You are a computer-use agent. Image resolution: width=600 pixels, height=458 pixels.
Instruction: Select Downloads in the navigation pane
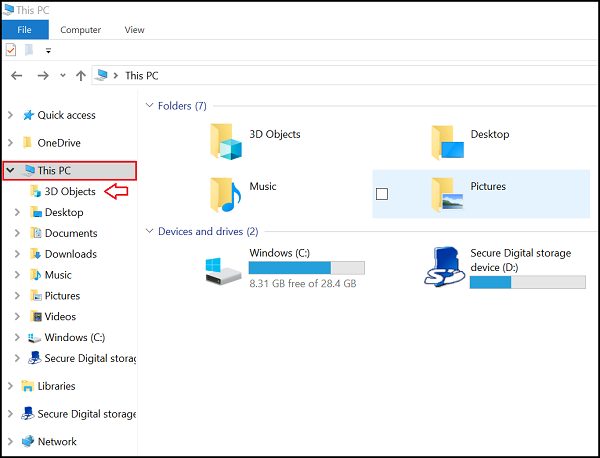[x=70, y=254]
